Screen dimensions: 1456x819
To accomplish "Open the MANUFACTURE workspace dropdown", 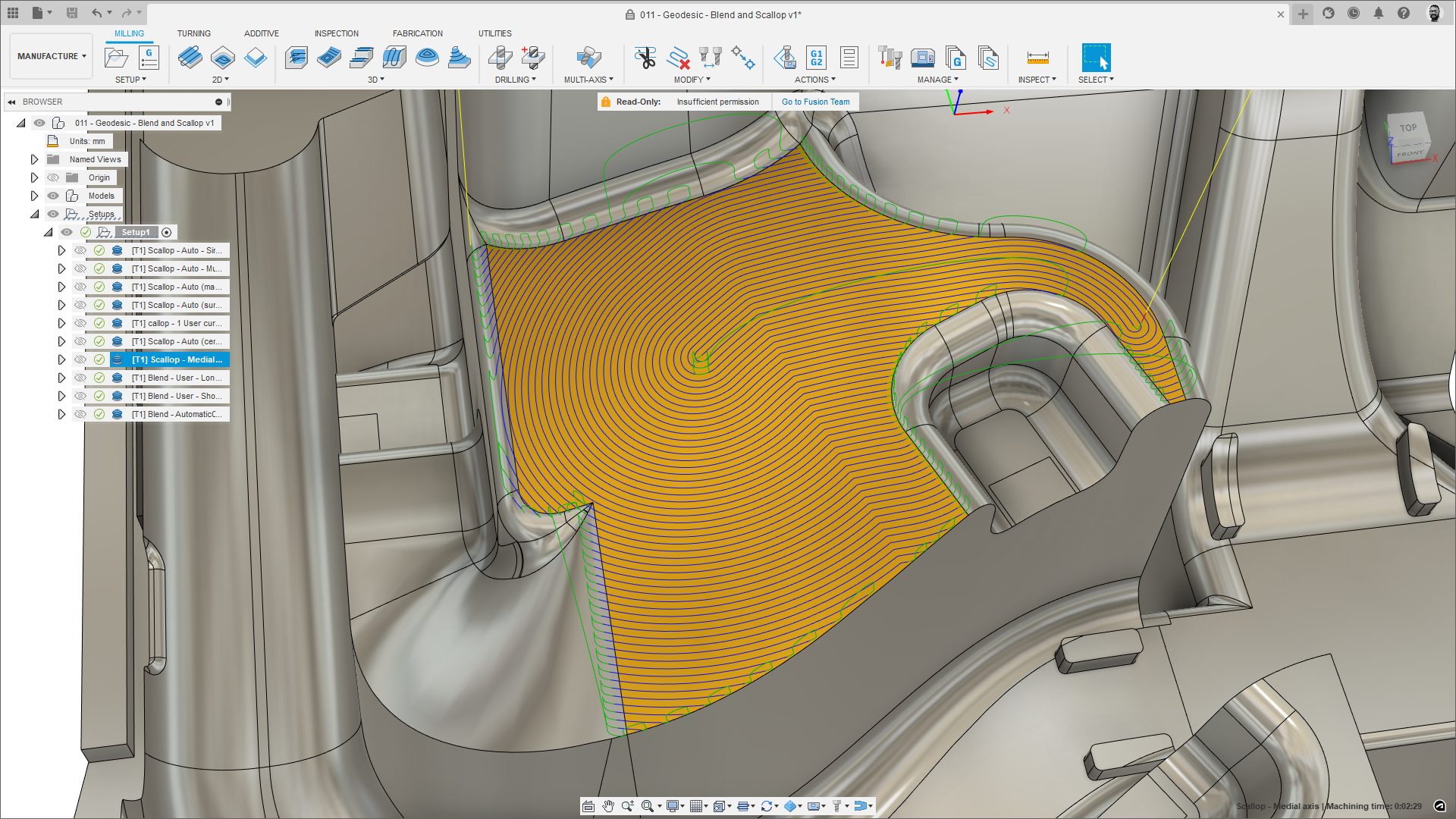I will click(52, 56).
